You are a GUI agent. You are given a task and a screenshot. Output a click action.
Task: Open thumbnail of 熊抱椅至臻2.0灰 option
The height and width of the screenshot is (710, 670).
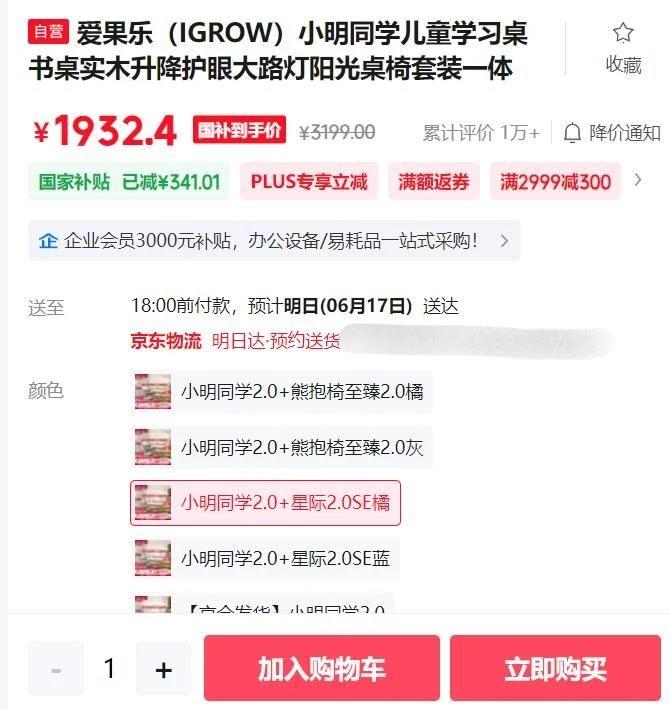pos(153,447)
